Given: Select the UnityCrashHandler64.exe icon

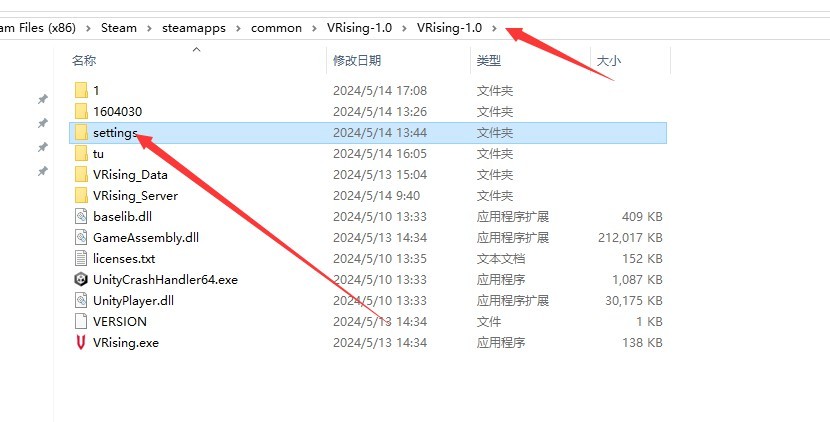Looking at the screenshot, I should pos(81,280).
